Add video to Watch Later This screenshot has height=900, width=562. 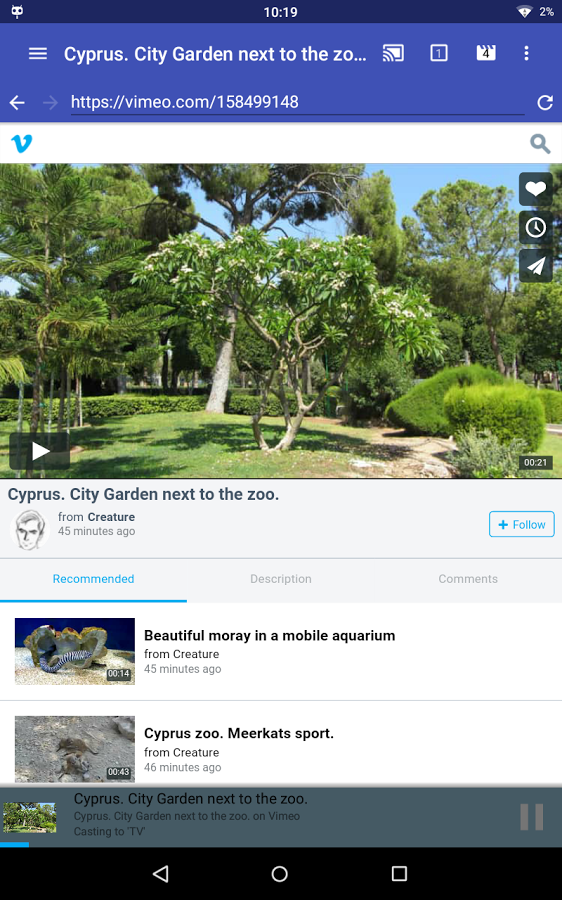(536, 227)
